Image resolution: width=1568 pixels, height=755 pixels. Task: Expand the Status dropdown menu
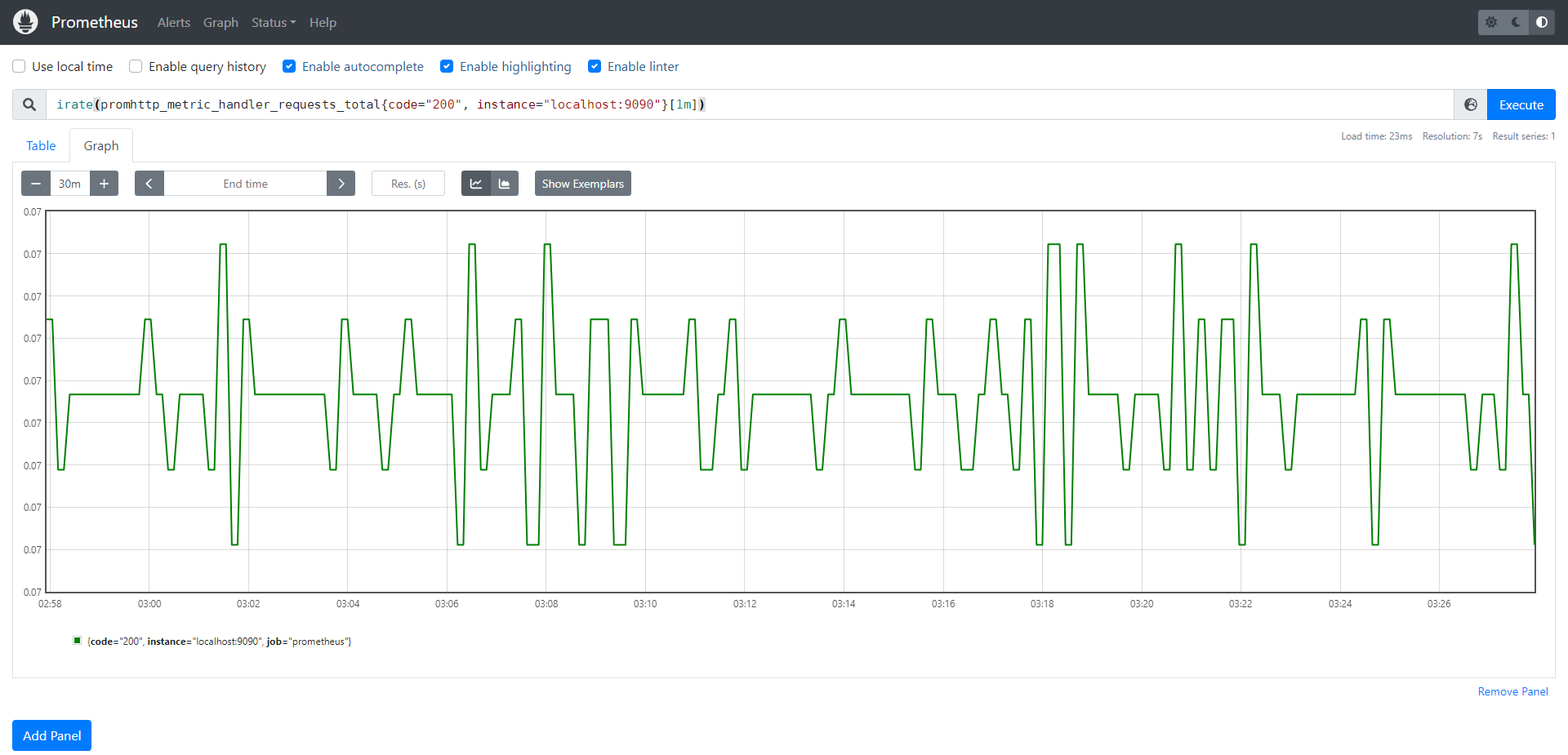274,22
